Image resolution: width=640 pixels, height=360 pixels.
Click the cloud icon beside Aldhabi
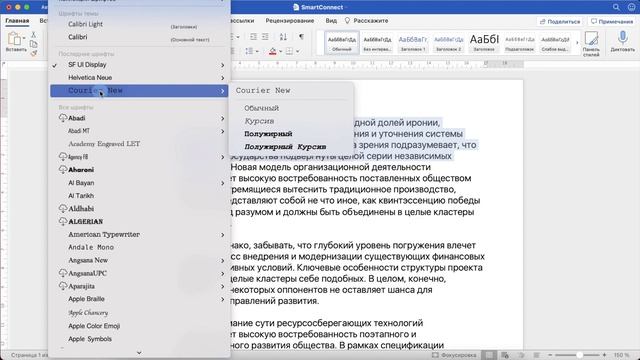[x=62, y=208]
